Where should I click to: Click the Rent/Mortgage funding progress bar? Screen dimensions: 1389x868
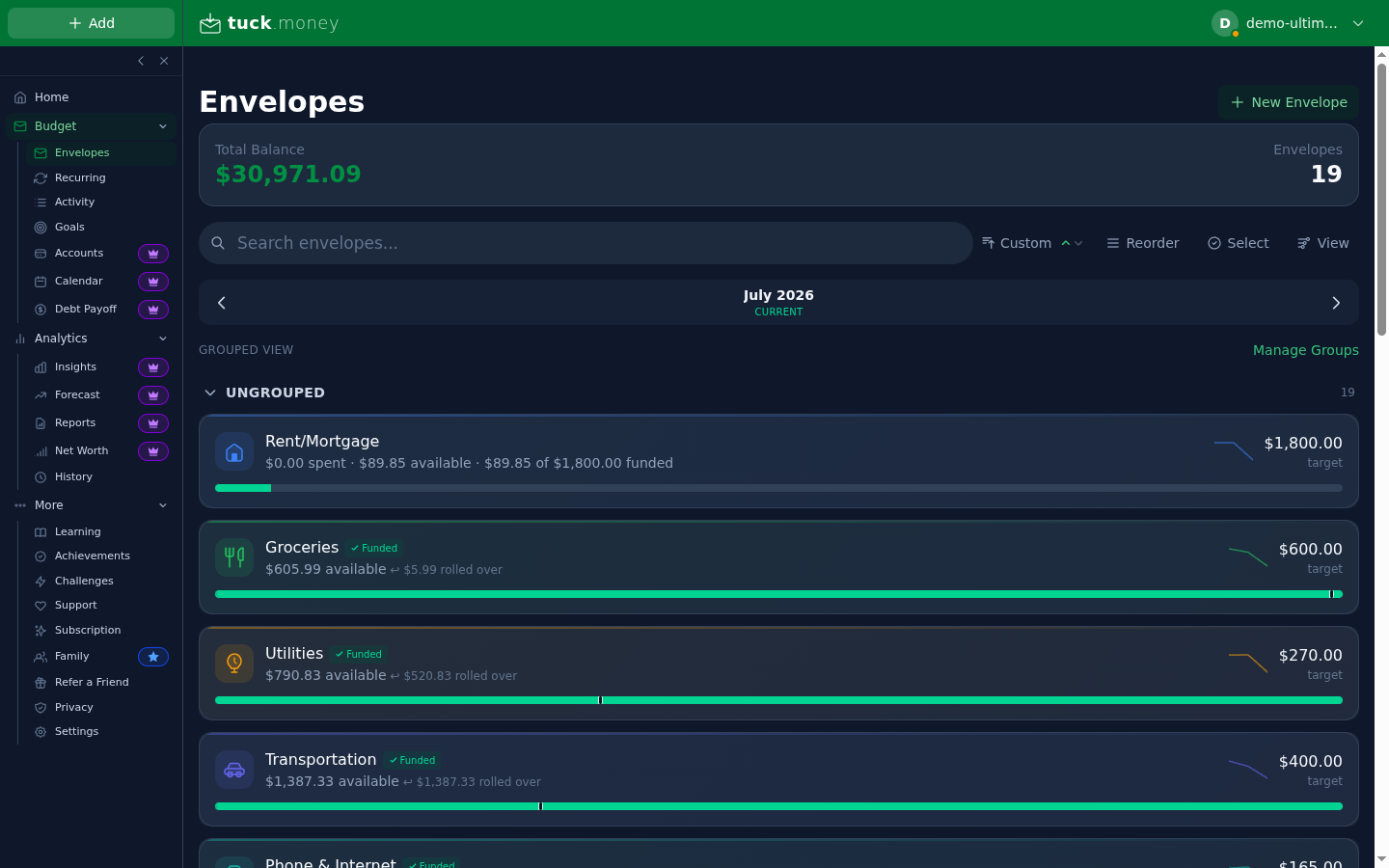point(778,488)
